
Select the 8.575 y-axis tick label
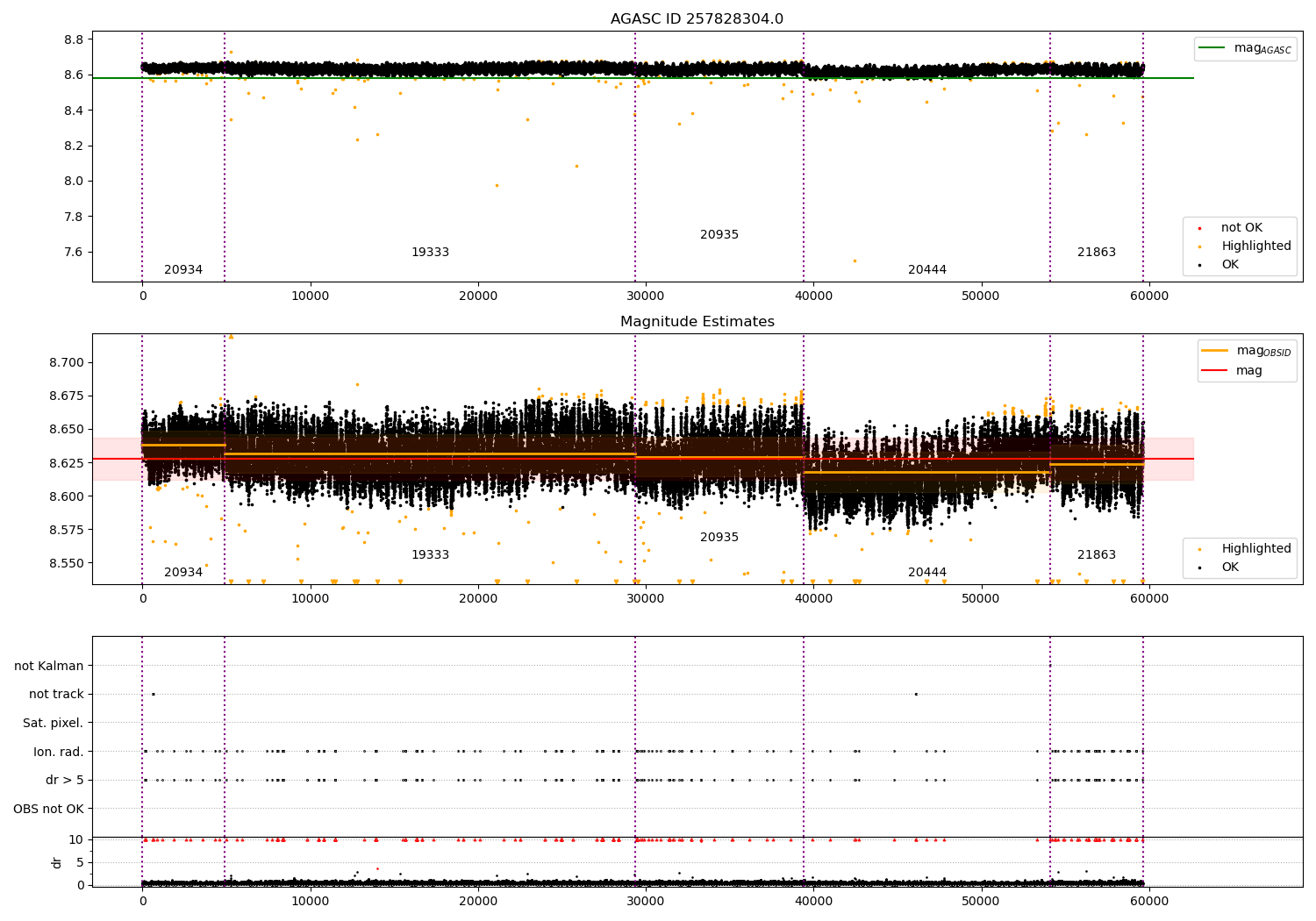click(x=67, y=530)
